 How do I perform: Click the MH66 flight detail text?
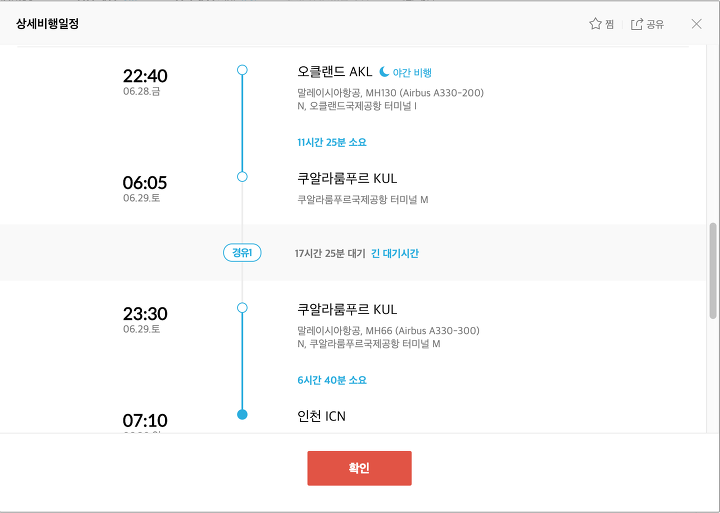388,331
